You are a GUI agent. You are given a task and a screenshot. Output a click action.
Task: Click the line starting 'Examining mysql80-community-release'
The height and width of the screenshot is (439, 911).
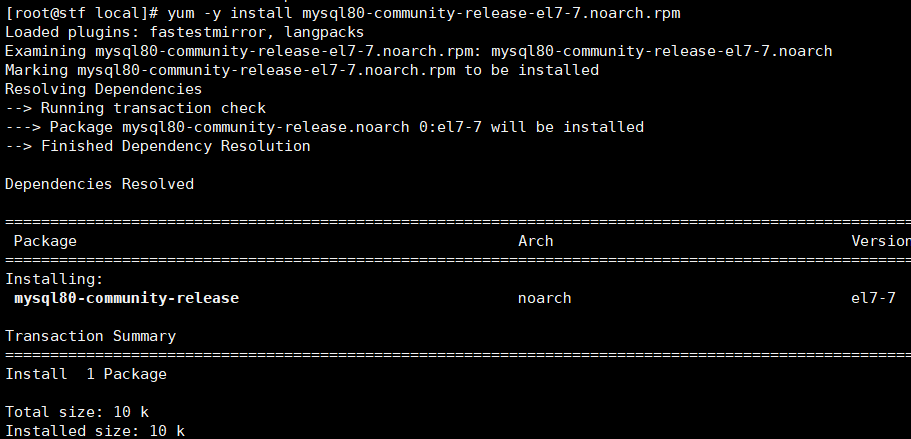(419, 51)
